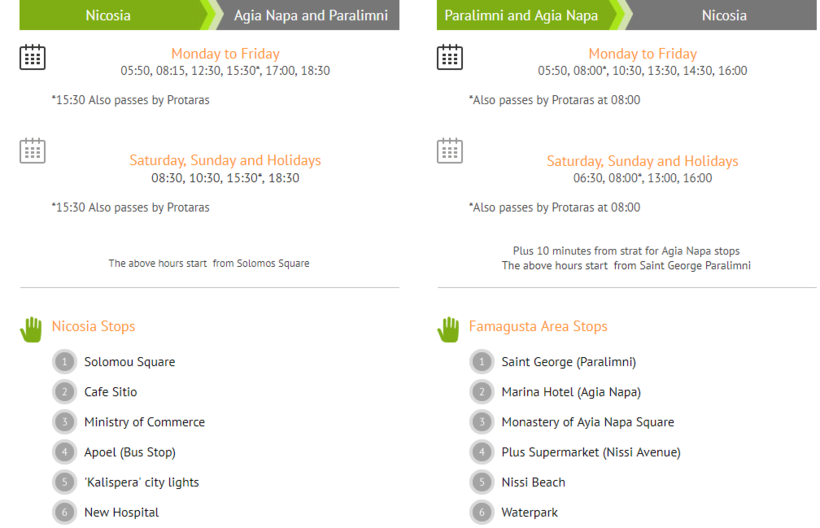Click the green hand icon beside Famagusta Area Stops
Image resolution: width=820 pixels, height=528 pixels.
448,328
